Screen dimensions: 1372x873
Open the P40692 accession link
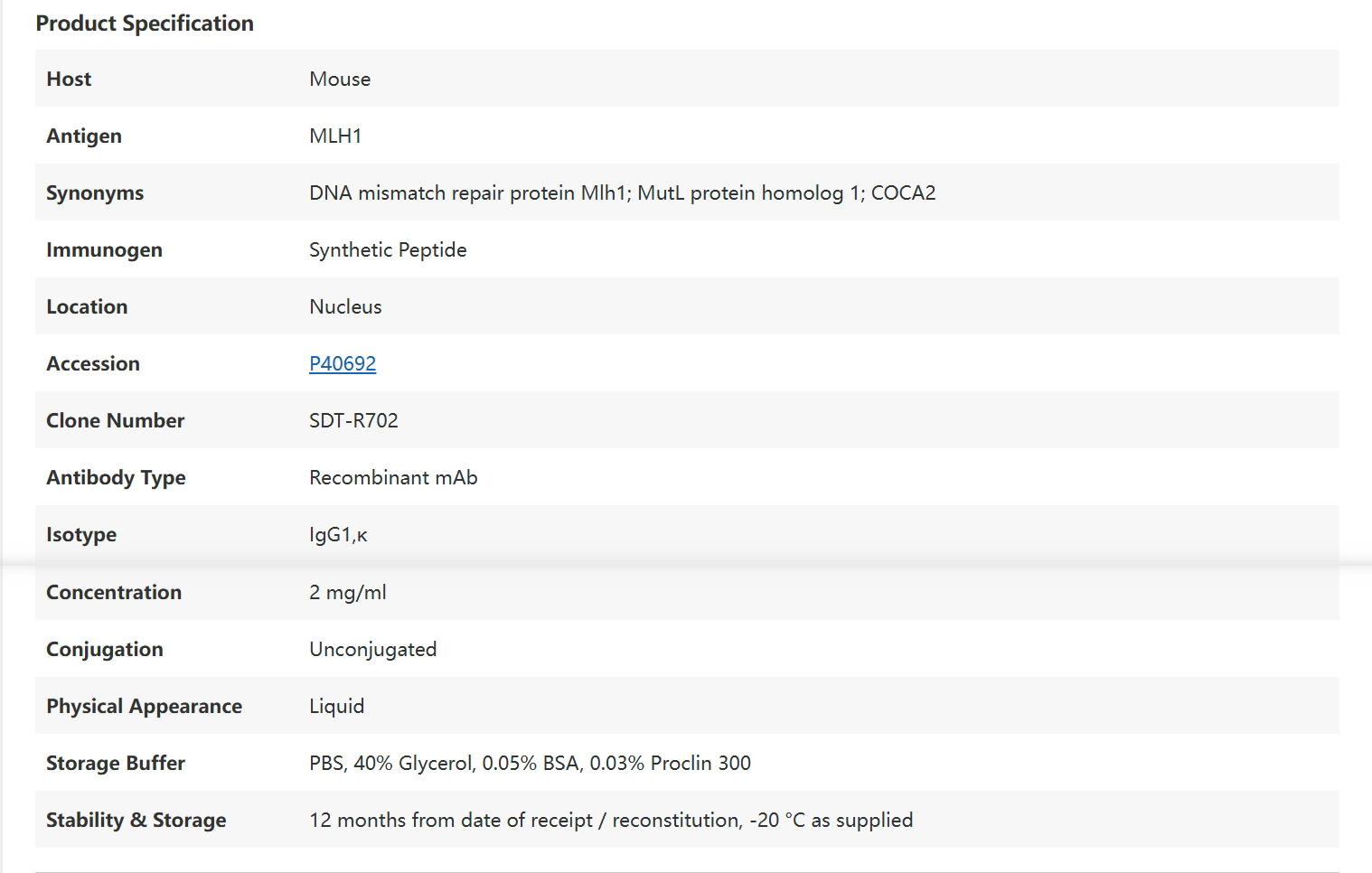point(343,363)
